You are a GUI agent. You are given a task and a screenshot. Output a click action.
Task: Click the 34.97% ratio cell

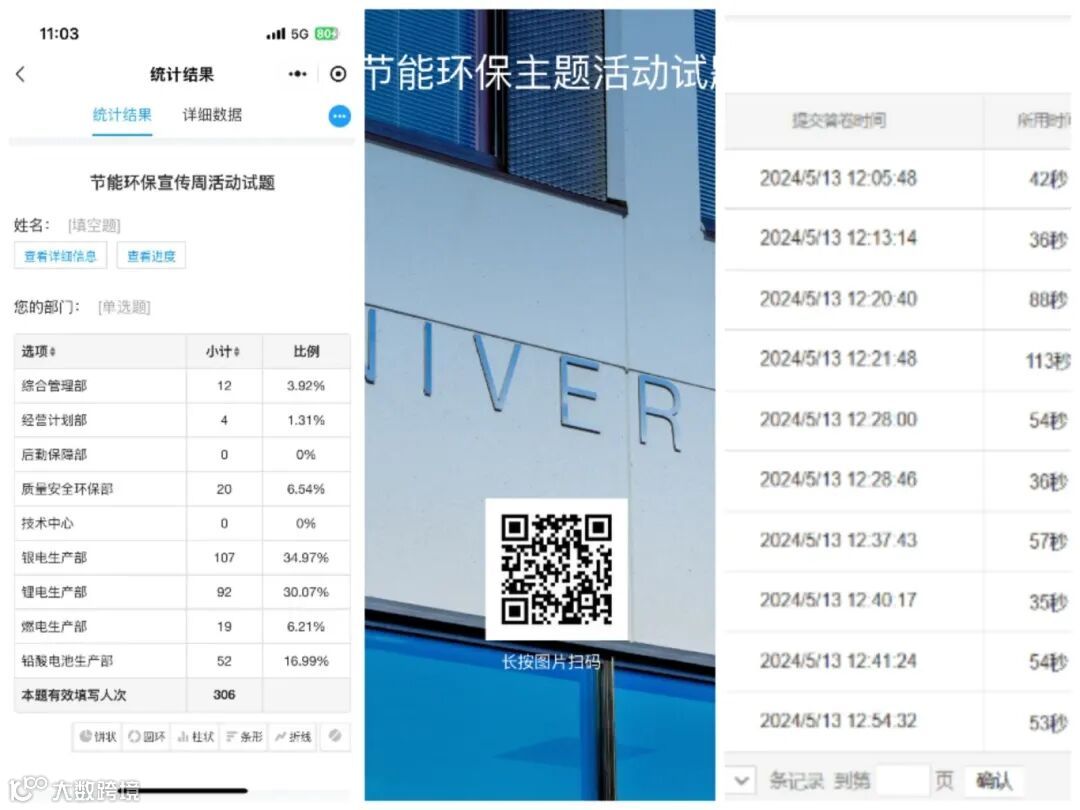click(306, 558)
